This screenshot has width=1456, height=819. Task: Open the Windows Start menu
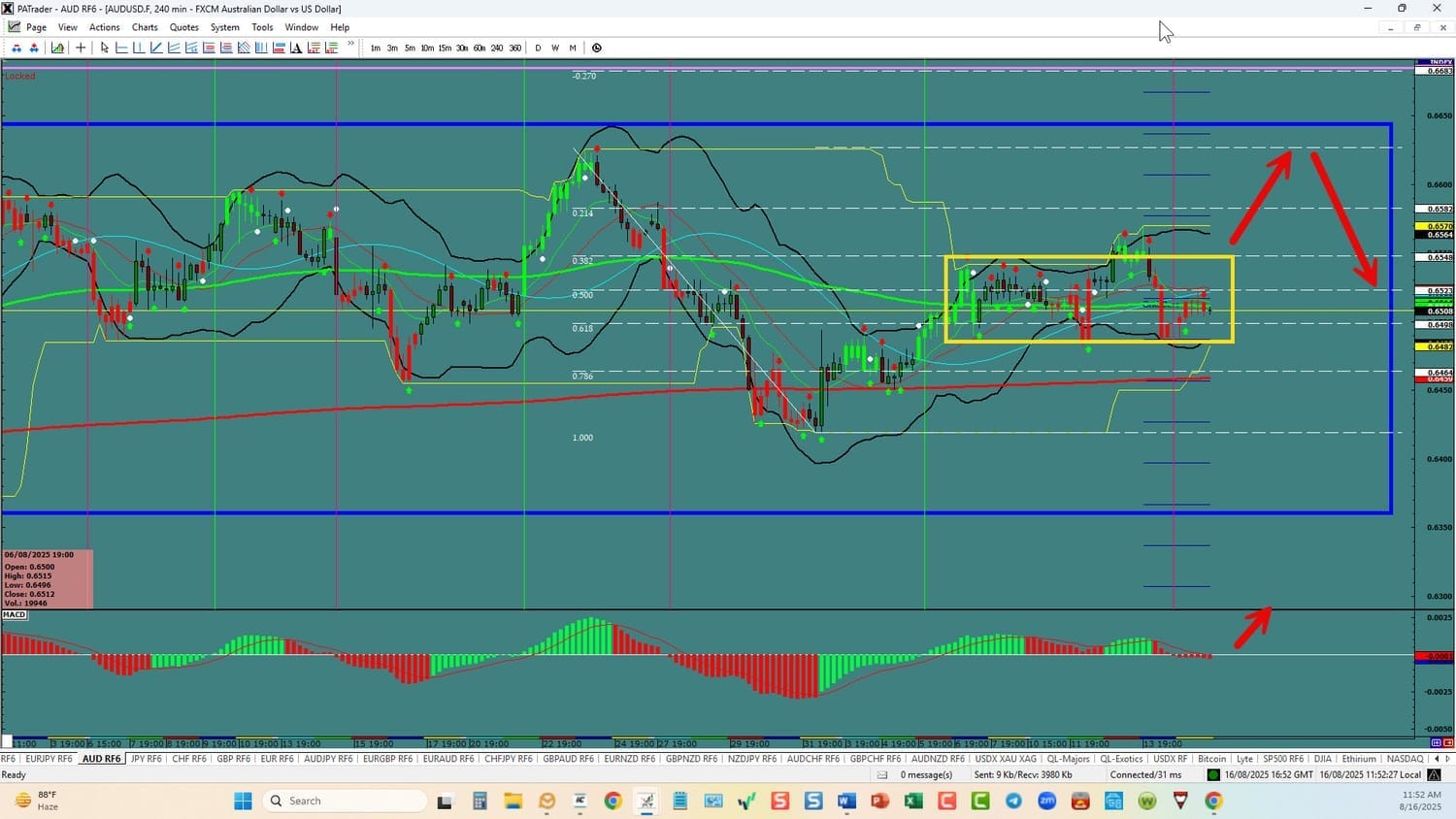243,801
